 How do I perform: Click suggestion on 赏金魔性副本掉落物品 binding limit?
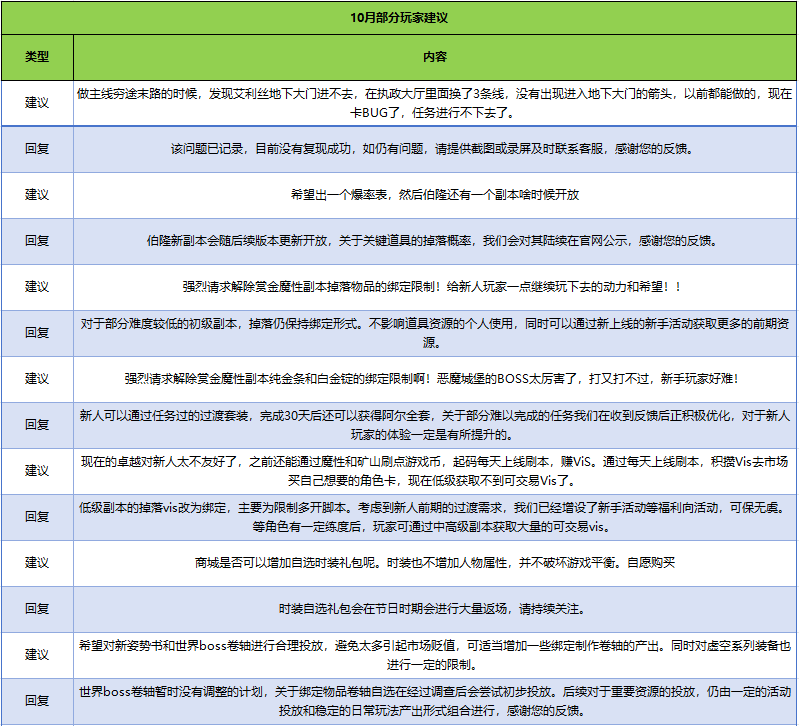pyautogui.click(x=435, y=286)
